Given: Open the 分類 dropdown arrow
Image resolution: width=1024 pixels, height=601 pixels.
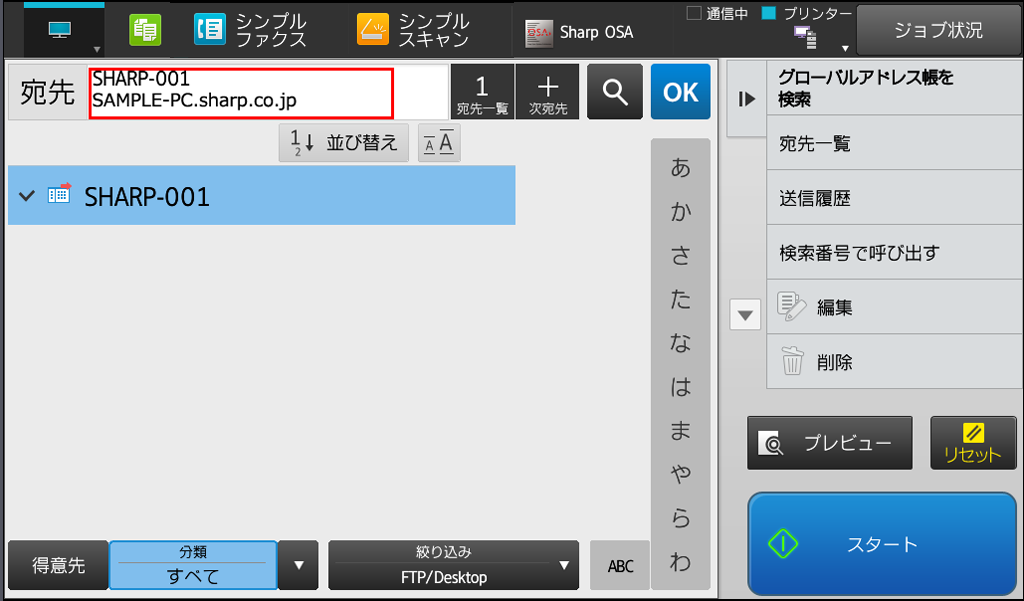Looking at the screenshot, I should 298,565.
